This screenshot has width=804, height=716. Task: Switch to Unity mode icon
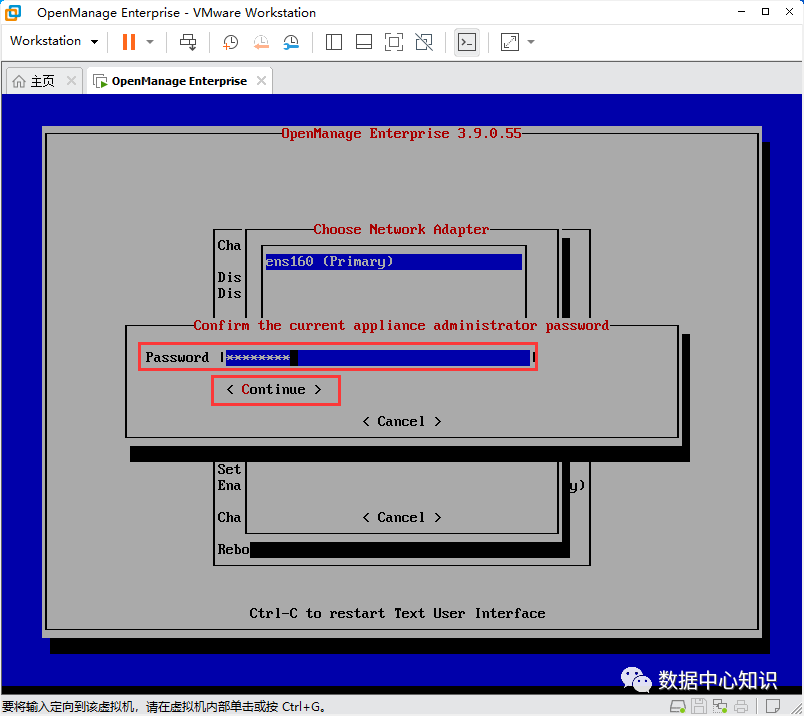424,42
